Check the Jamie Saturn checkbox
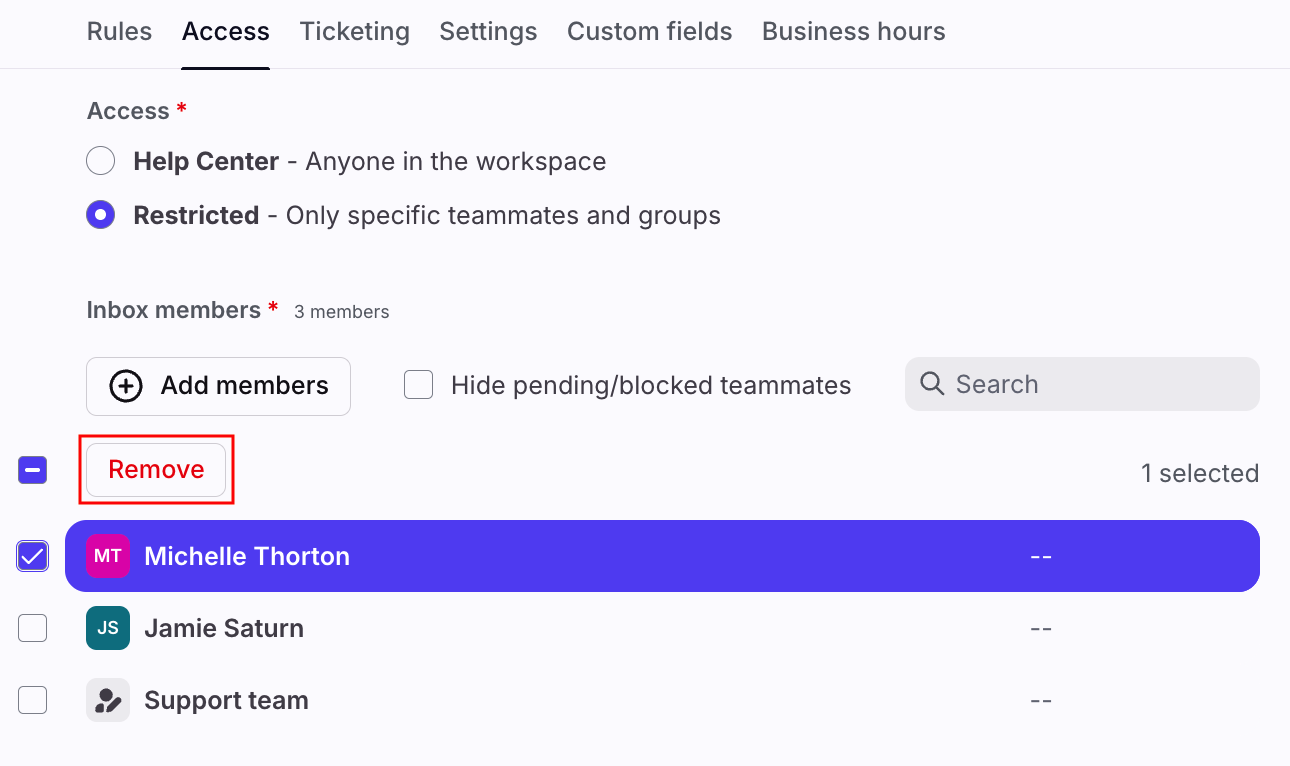The image size is (1290, 766). tap(33, 628)
